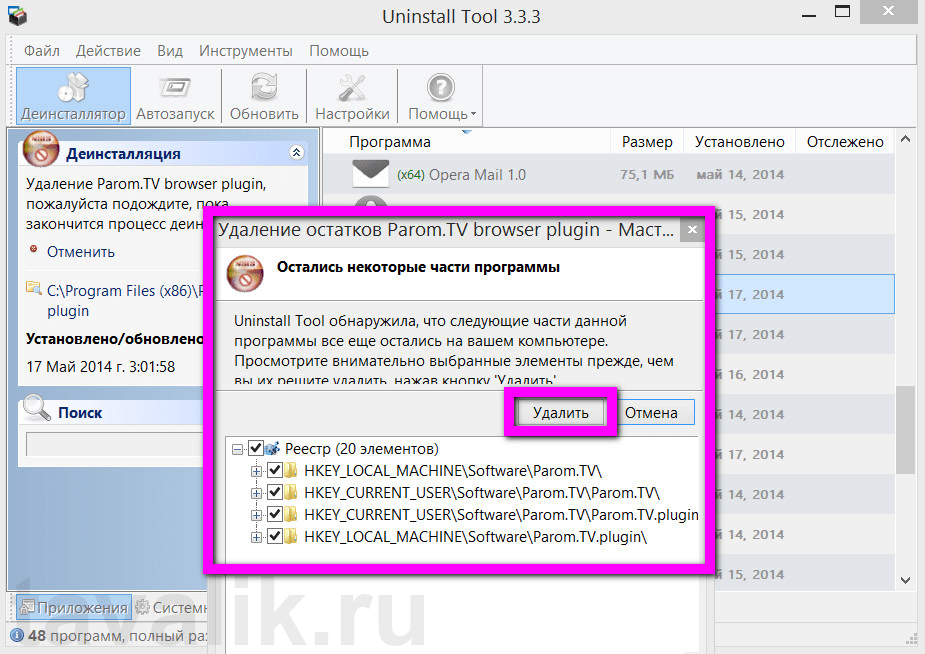The width and height of the screenshot is (925, 654).
Task: Click the magnifier icon in Поиск panel
Action: coord(37,407)
